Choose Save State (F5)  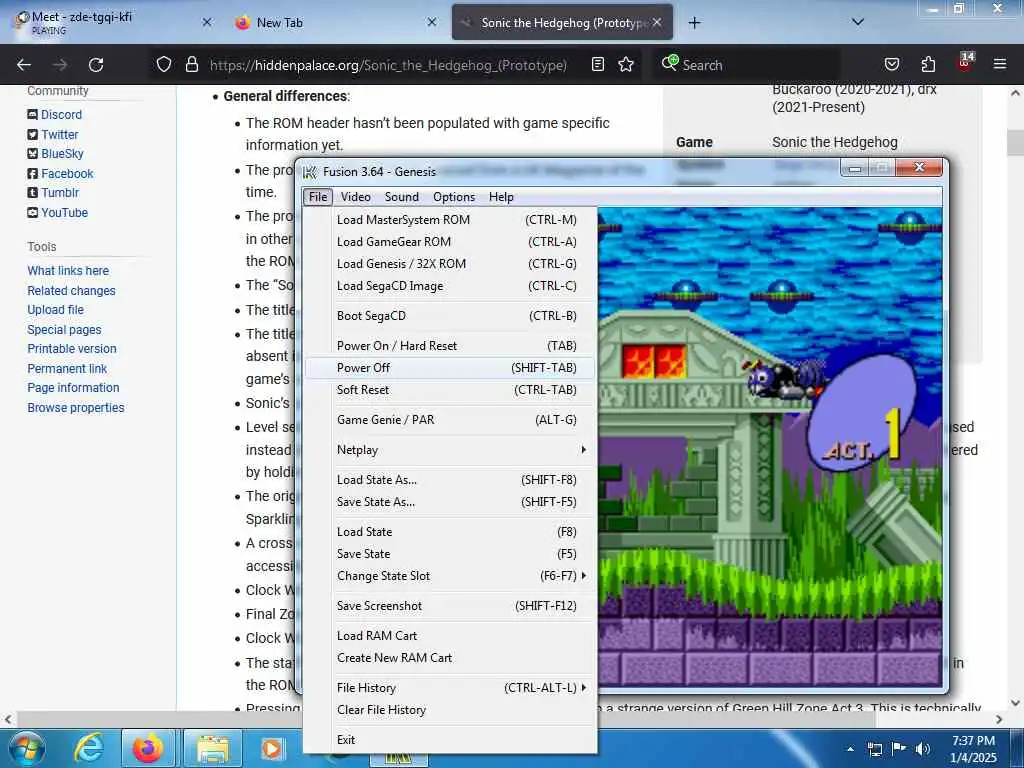click(x=450, y=554)
